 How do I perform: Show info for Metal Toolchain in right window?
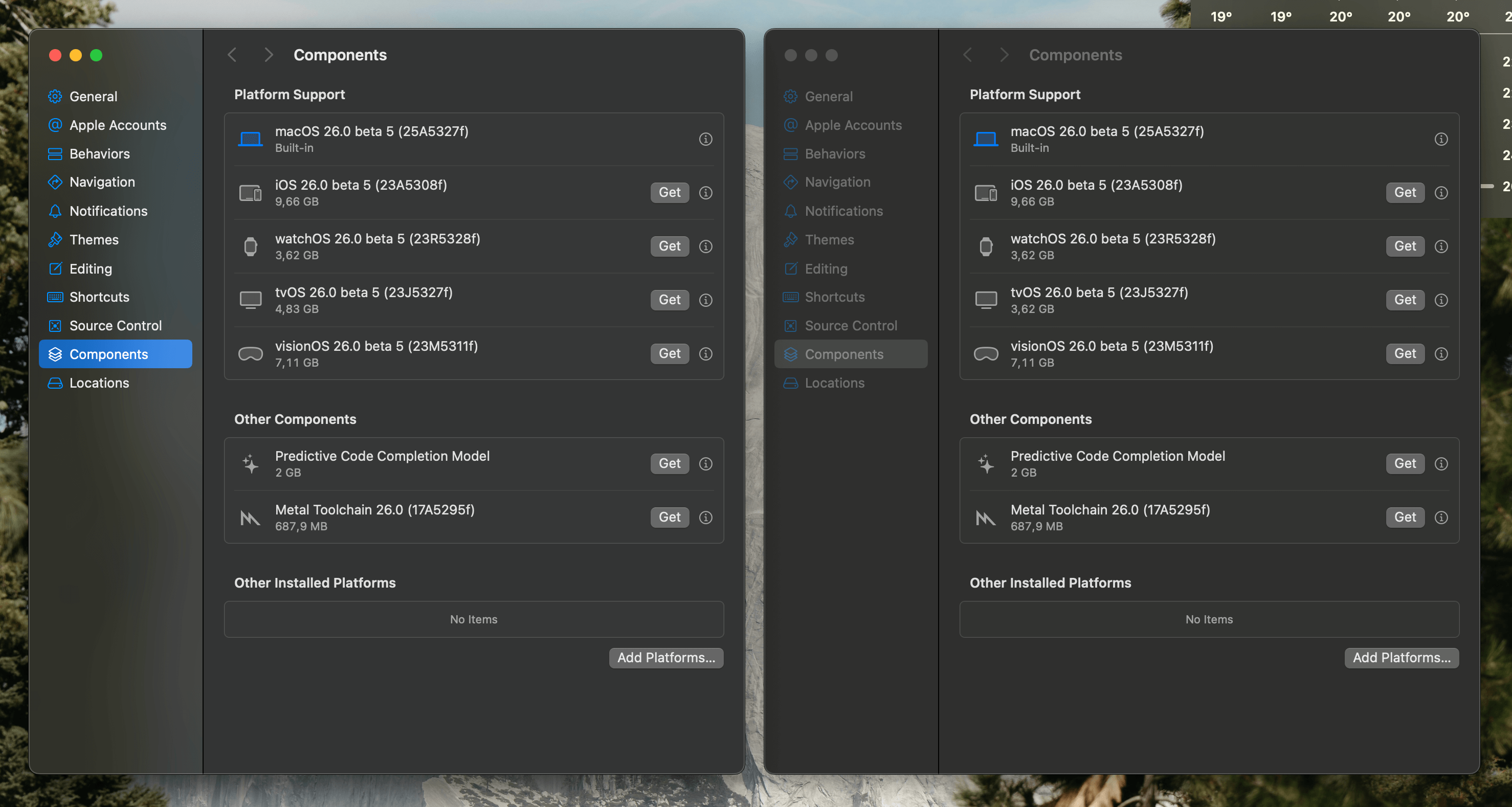[1441, 518]
